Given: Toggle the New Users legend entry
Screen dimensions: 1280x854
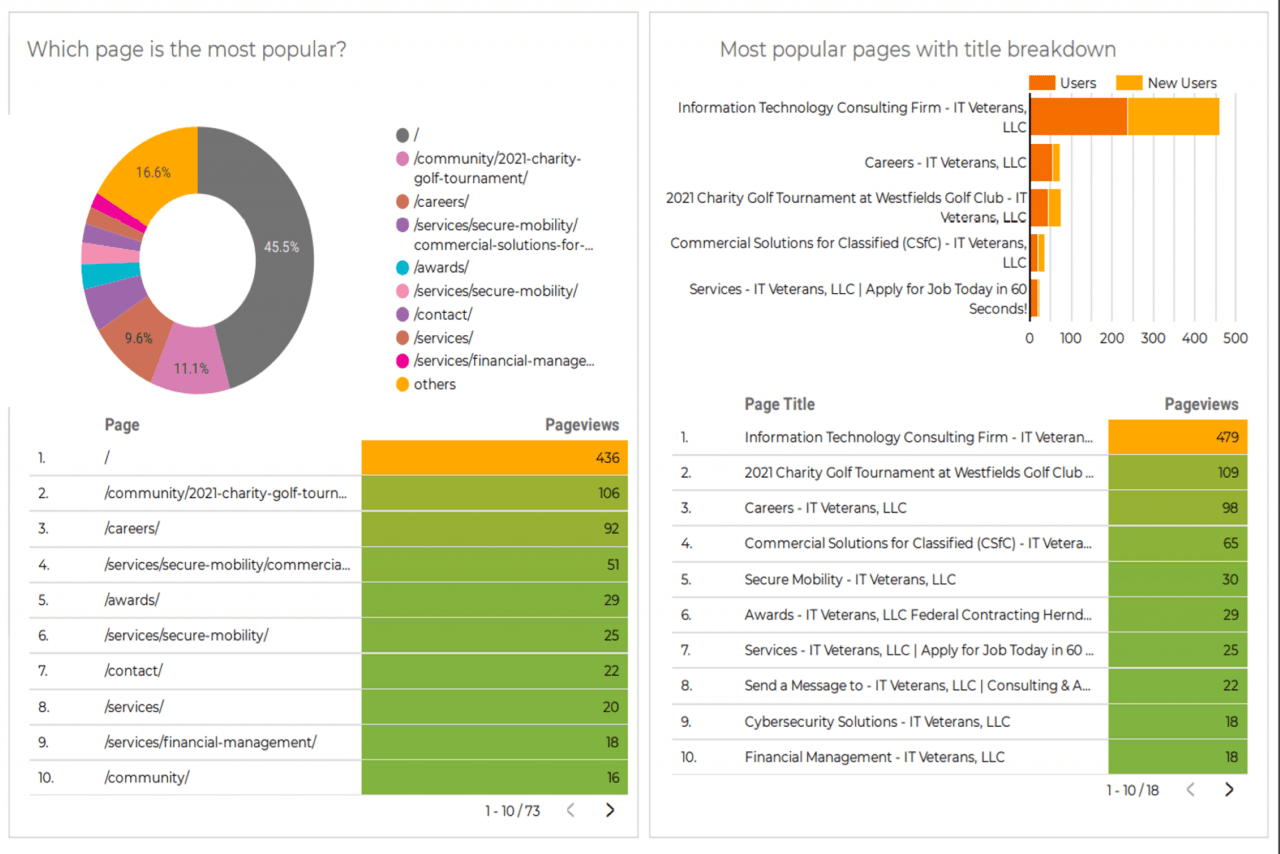Looking at the screenshot, I should 1166,83.
